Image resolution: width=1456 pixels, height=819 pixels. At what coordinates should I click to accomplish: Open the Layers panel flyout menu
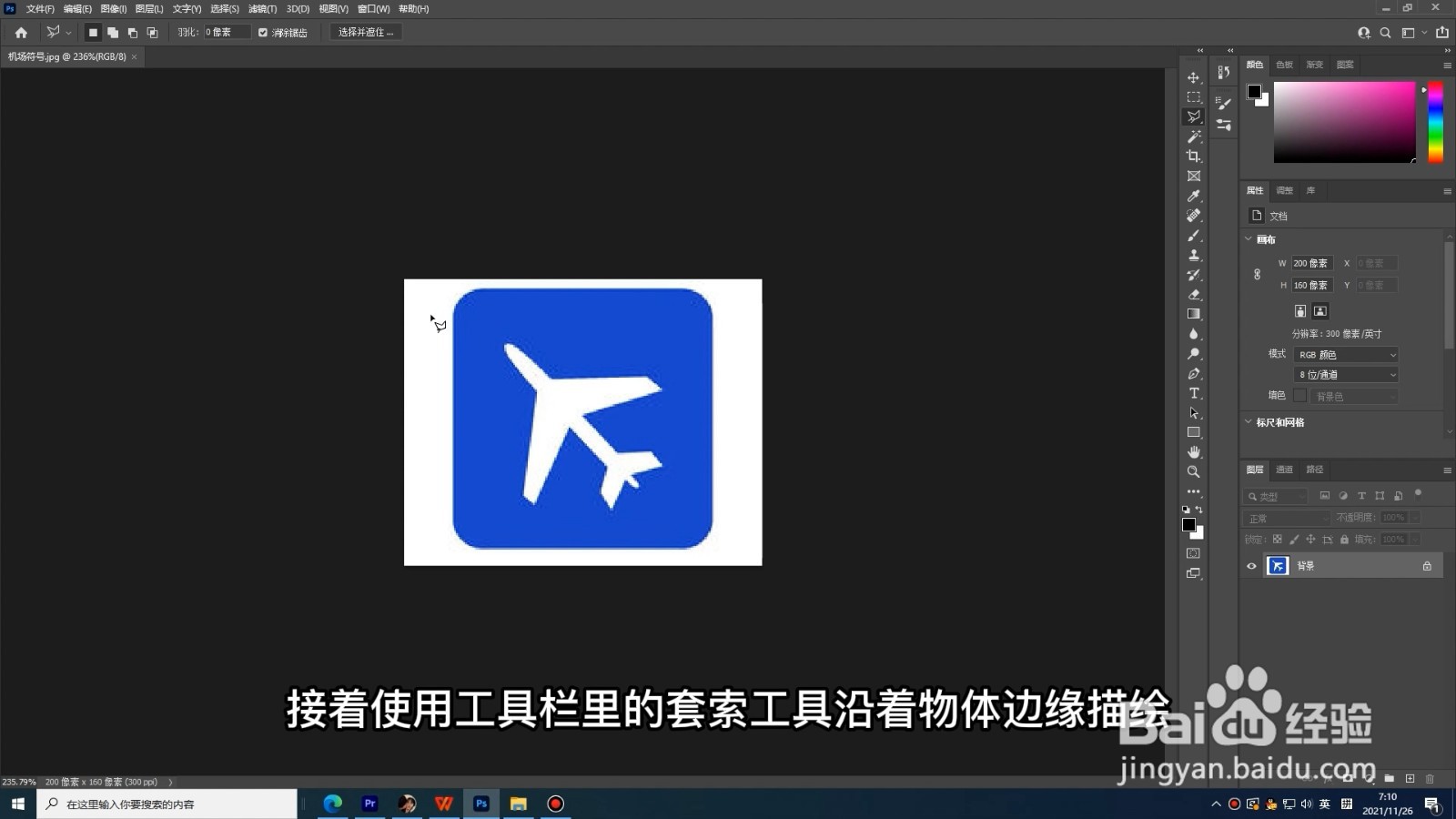tap(1447, 470)
